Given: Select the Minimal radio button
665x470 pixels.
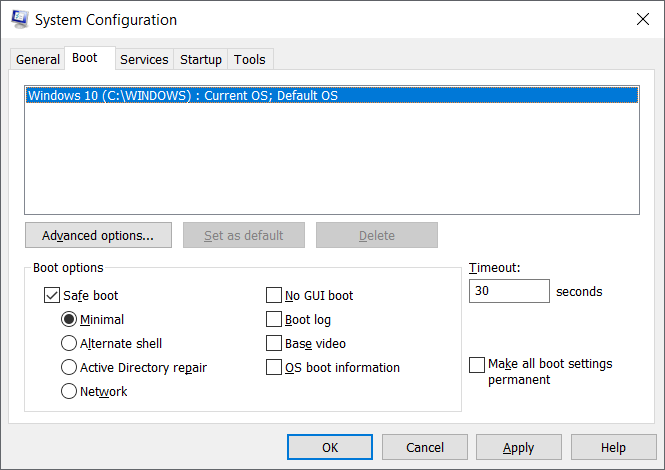Looking at the screenshot, I should tap(69, 320).
